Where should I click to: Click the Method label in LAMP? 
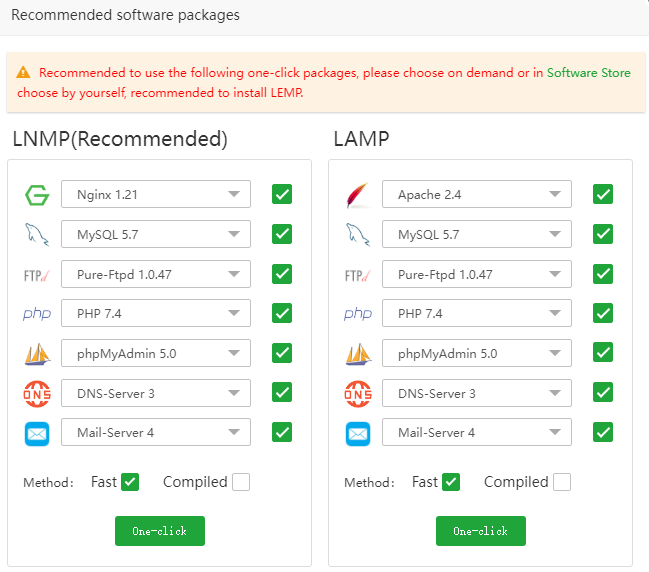(x=369, y=483)
